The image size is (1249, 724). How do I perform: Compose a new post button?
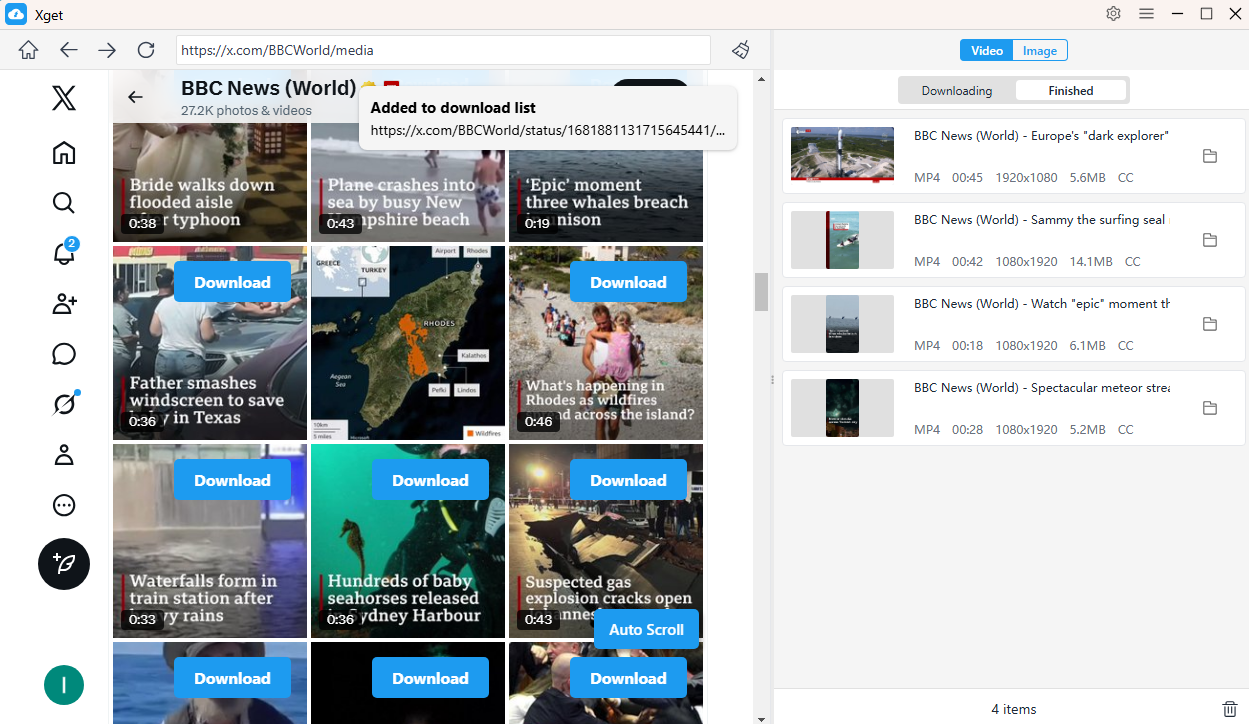click(x=64, y=564)
